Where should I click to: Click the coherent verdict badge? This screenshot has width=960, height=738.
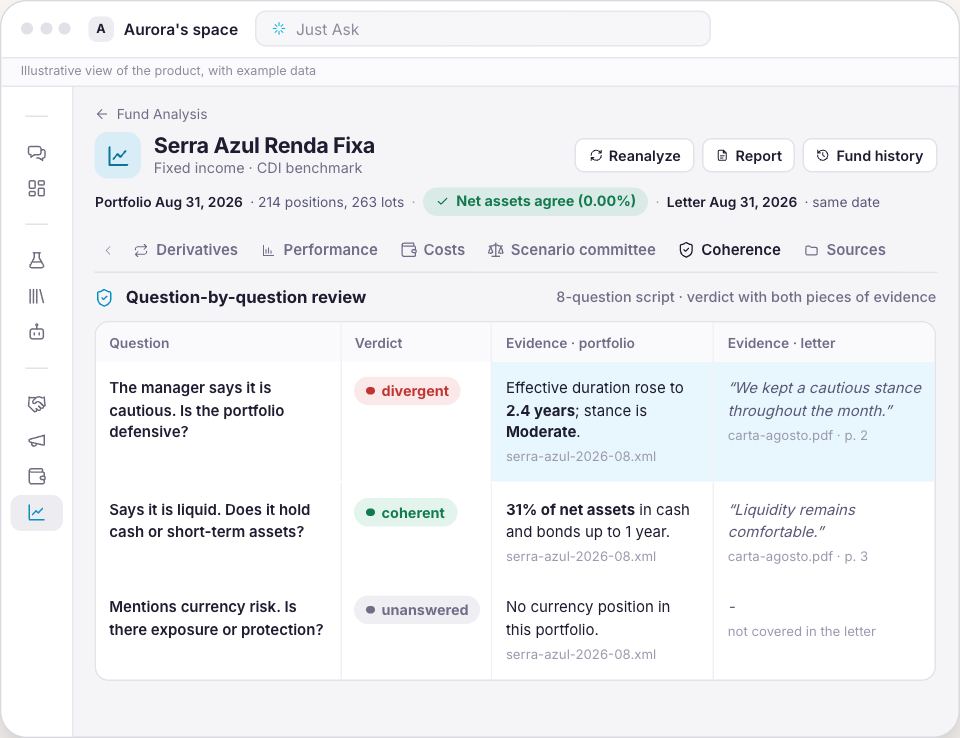pyautogui.click(x=405, y=513)
